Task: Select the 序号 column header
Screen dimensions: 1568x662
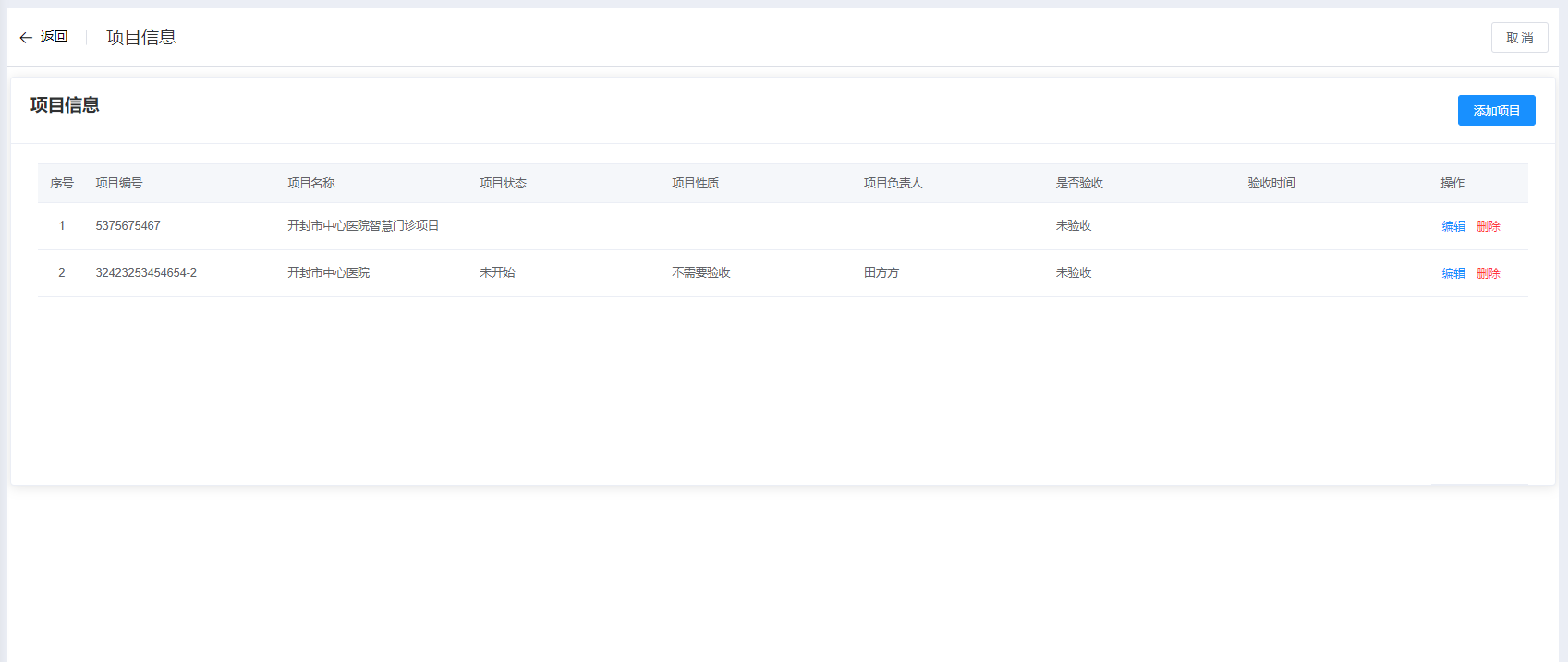Action: point(62,183)
